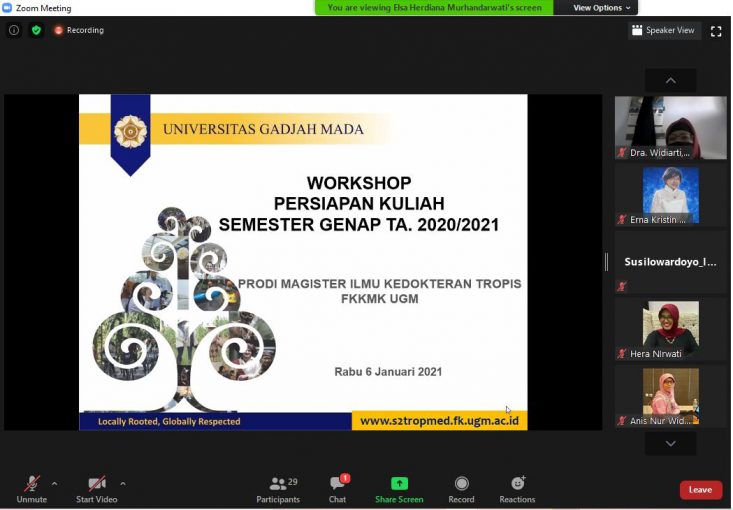Screen dimensions: 733x510
Task: Click 'Locally Rooted, Globally Respected' slide text
Action: 169,422
